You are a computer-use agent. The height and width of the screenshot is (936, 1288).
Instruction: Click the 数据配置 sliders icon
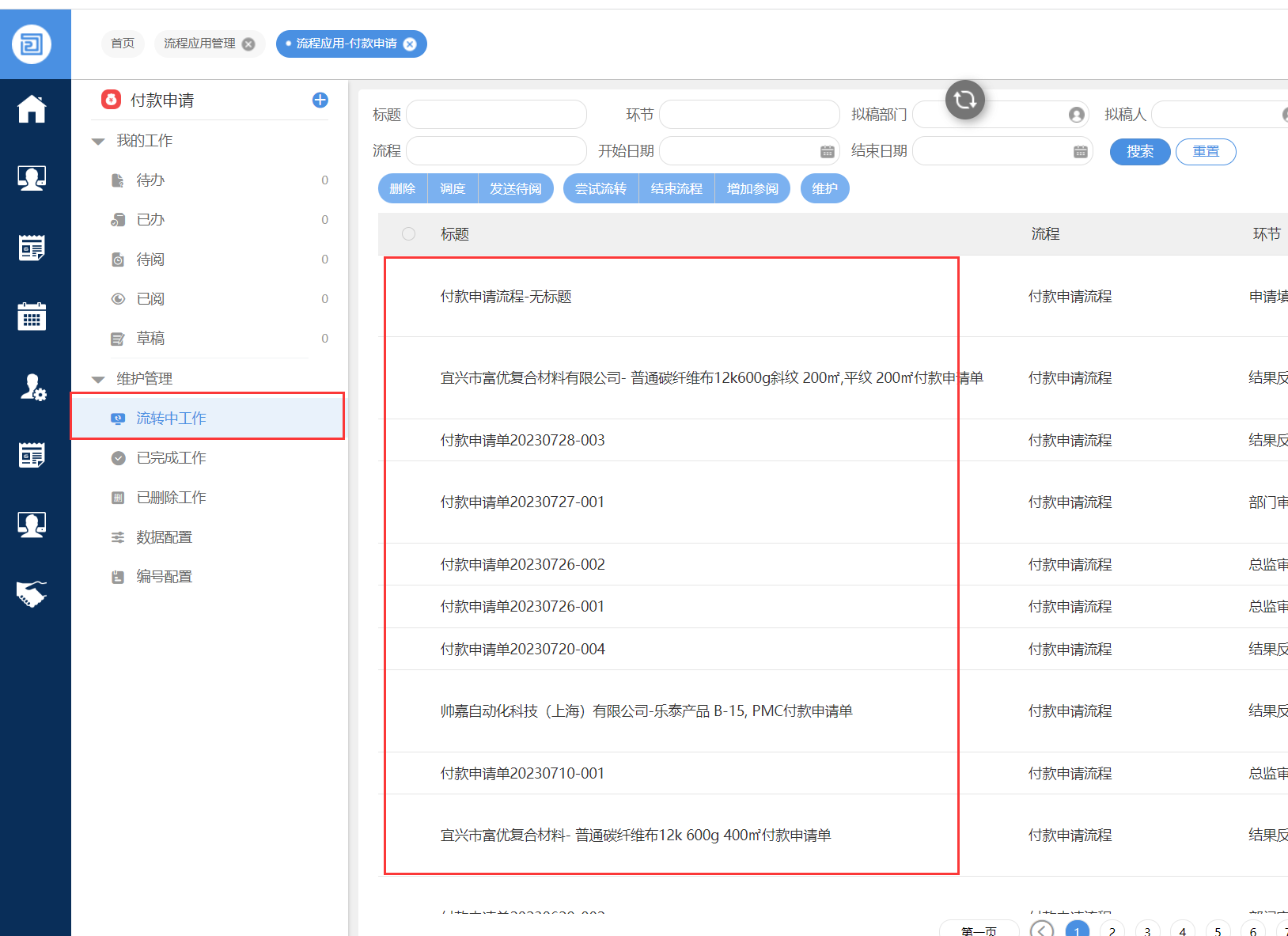tap(118, 537)
